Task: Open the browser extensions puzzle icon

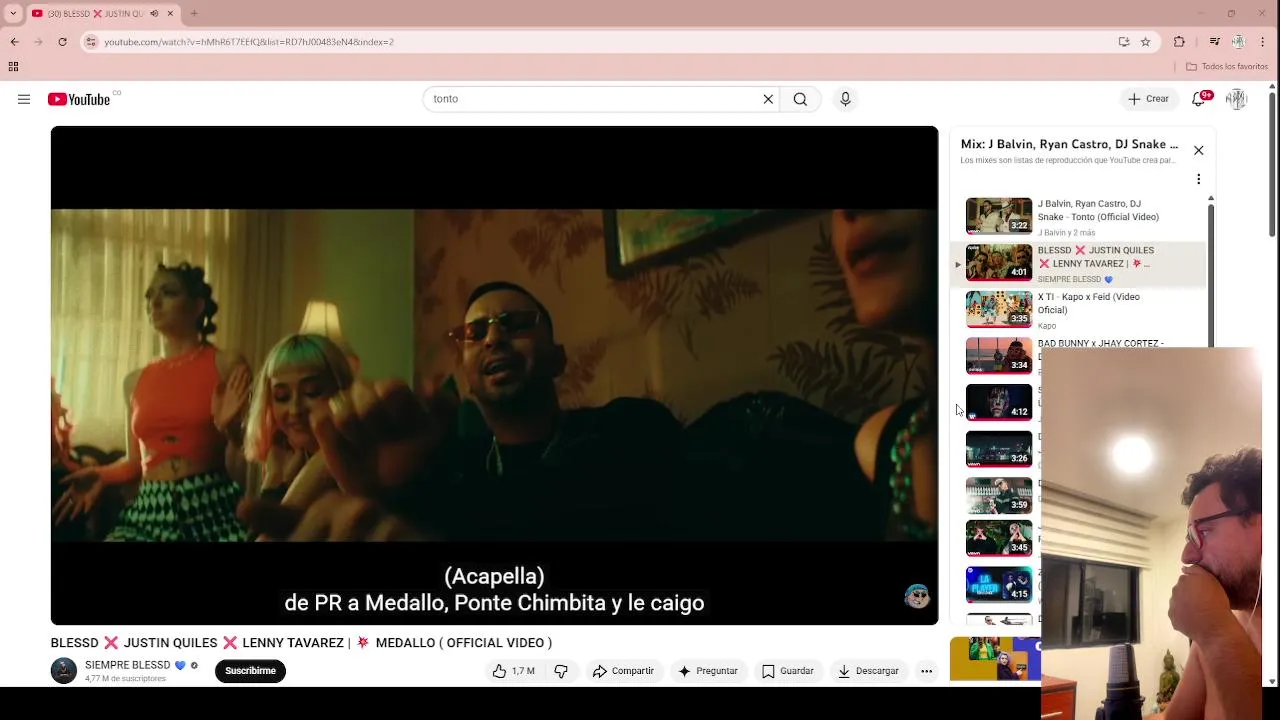Action: (x=1179, y=42)
